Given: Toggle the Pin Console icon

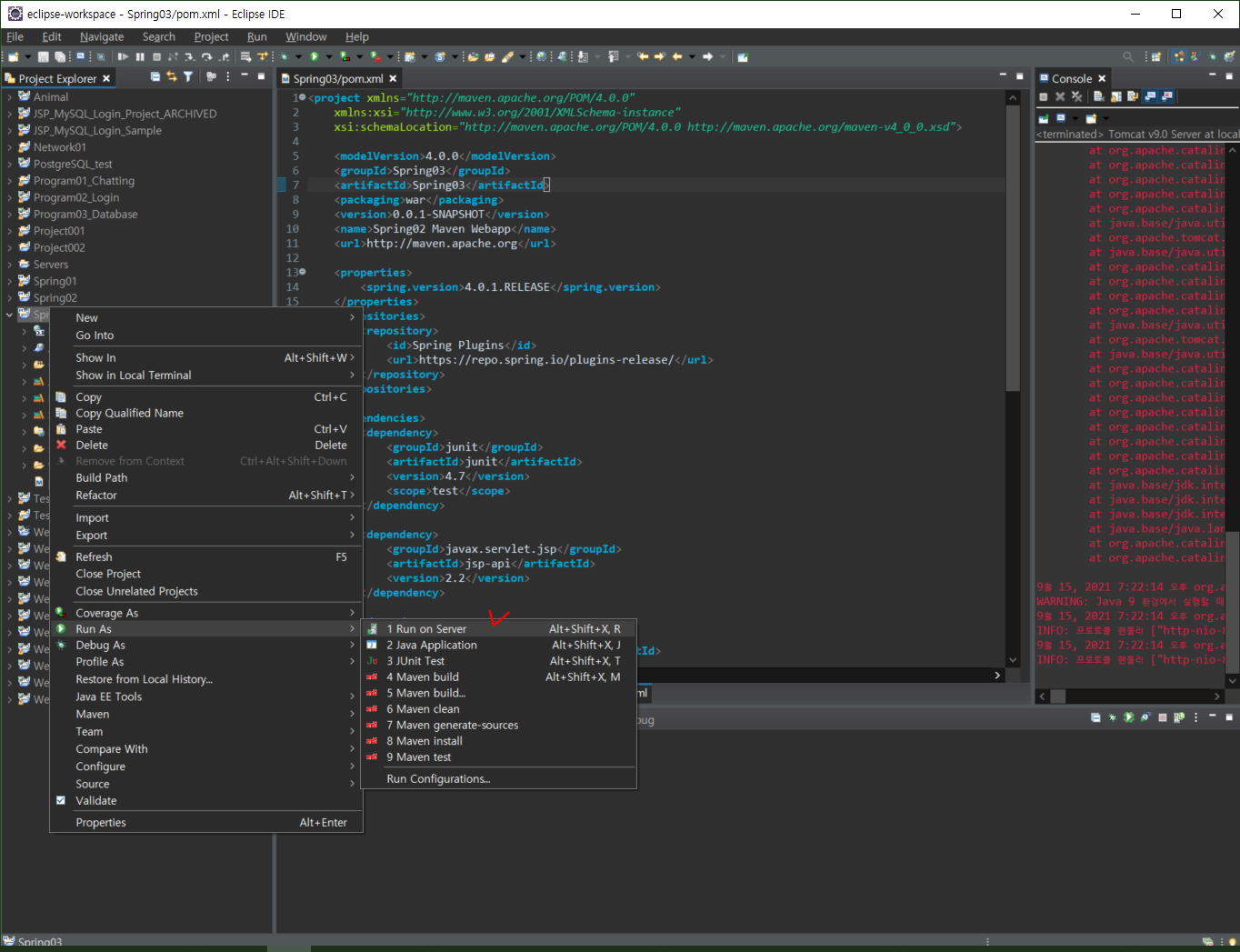Looking at the screenshot, I should 1044,118.
